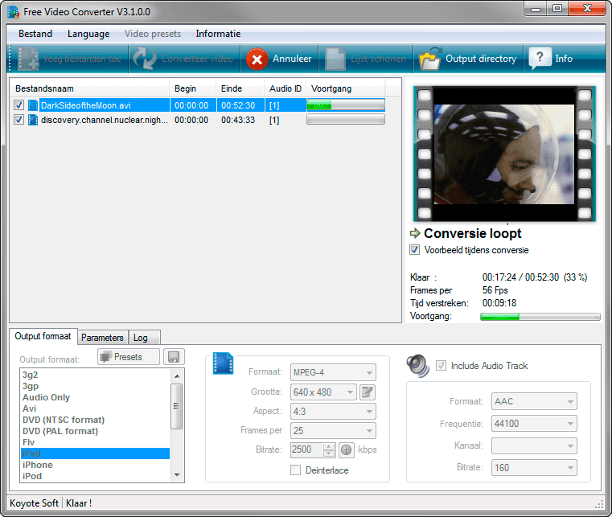Click the Bestandsnaam column header
This screenshot has width=612, height=517.
[x=91, y=89]
